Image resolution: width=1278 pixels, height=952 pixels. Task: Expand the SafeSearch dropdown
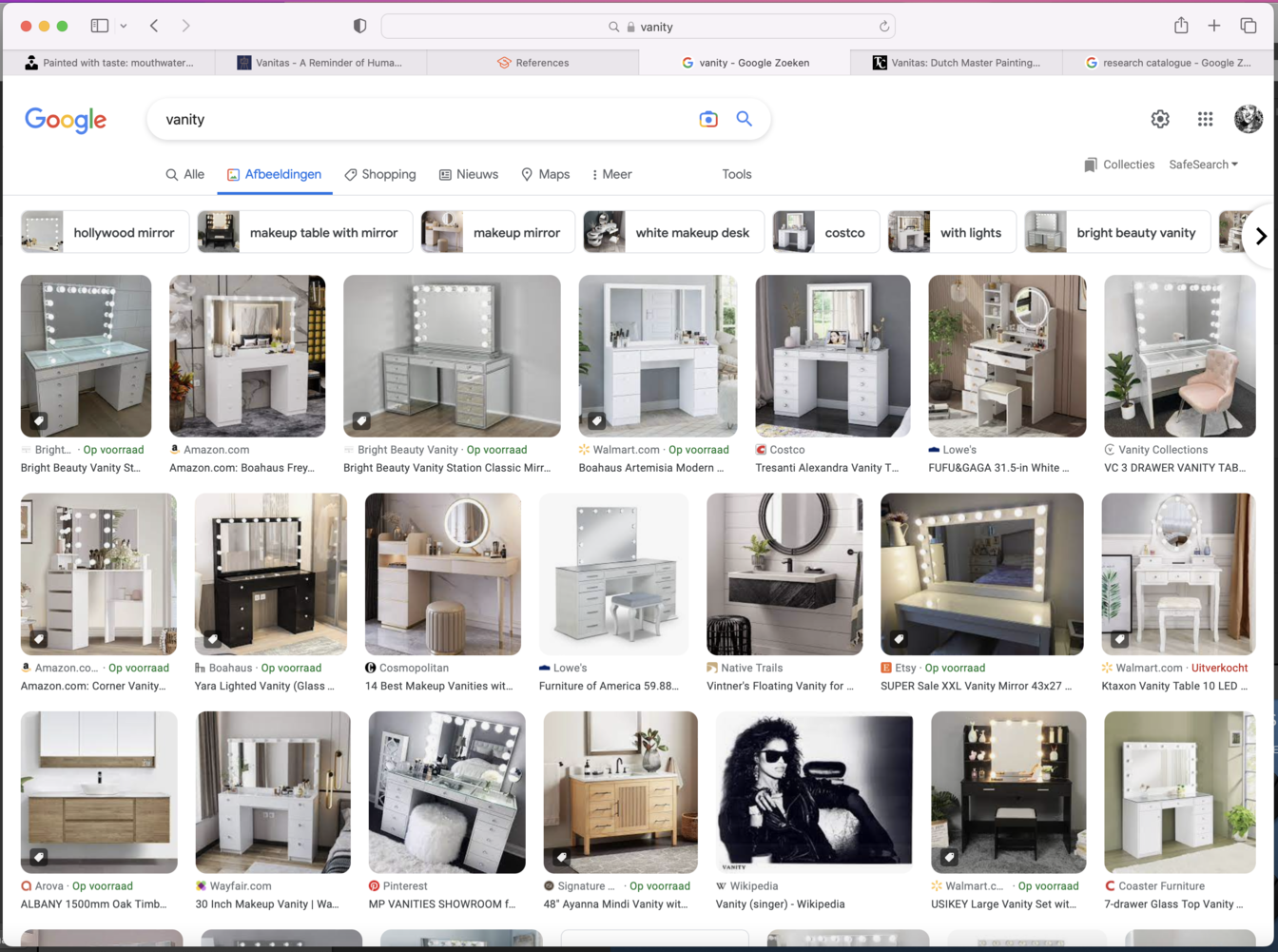(1203, 165)
